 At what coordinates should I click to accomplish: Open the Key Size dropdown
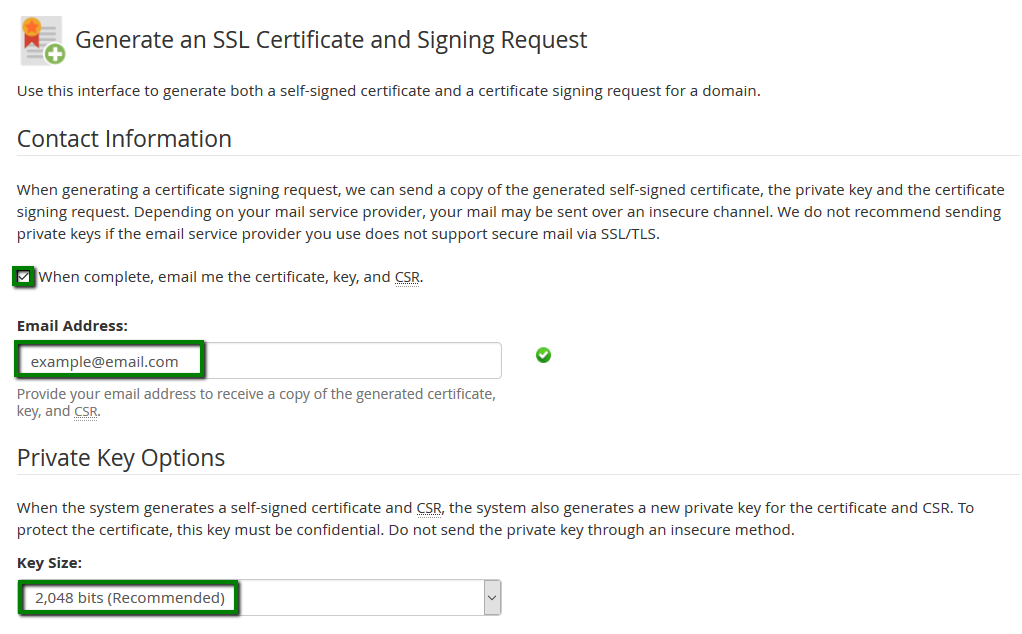click(x=259, y=598)
